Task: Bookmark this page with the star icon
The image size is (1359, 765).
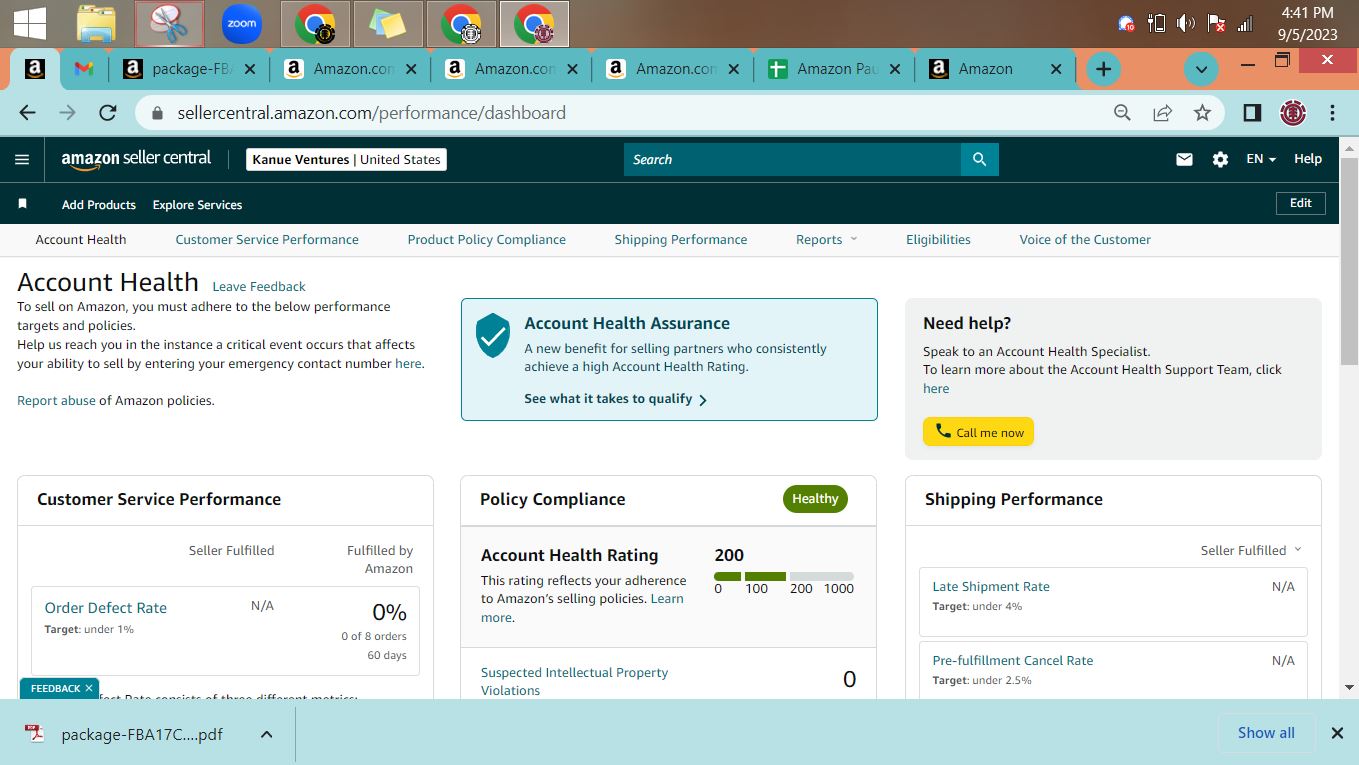Action: pyautogui.click(x=1202, y=113)
